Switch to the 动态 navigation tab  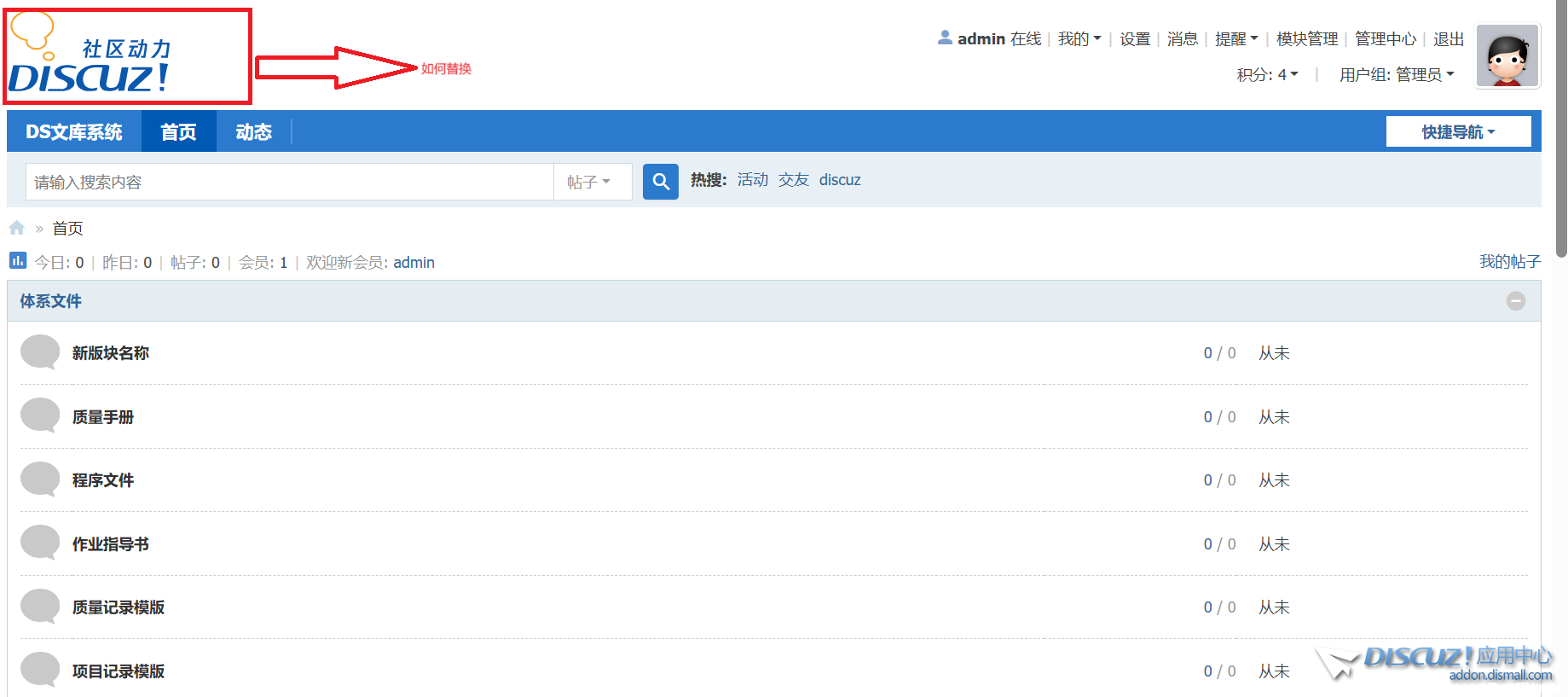[x=253, y=132]
